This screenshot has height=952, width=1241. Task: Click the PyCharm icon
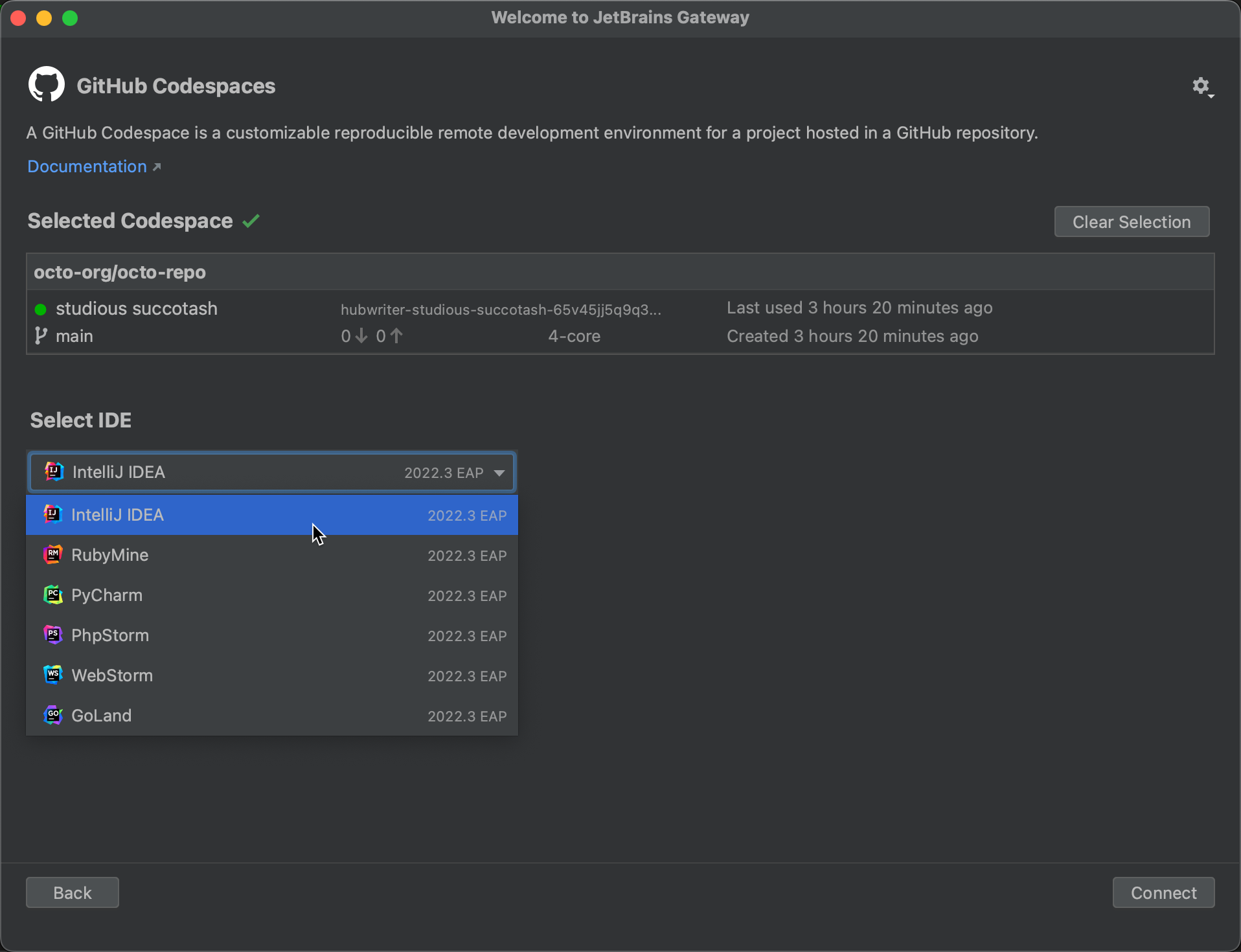(x=52, y=595)
